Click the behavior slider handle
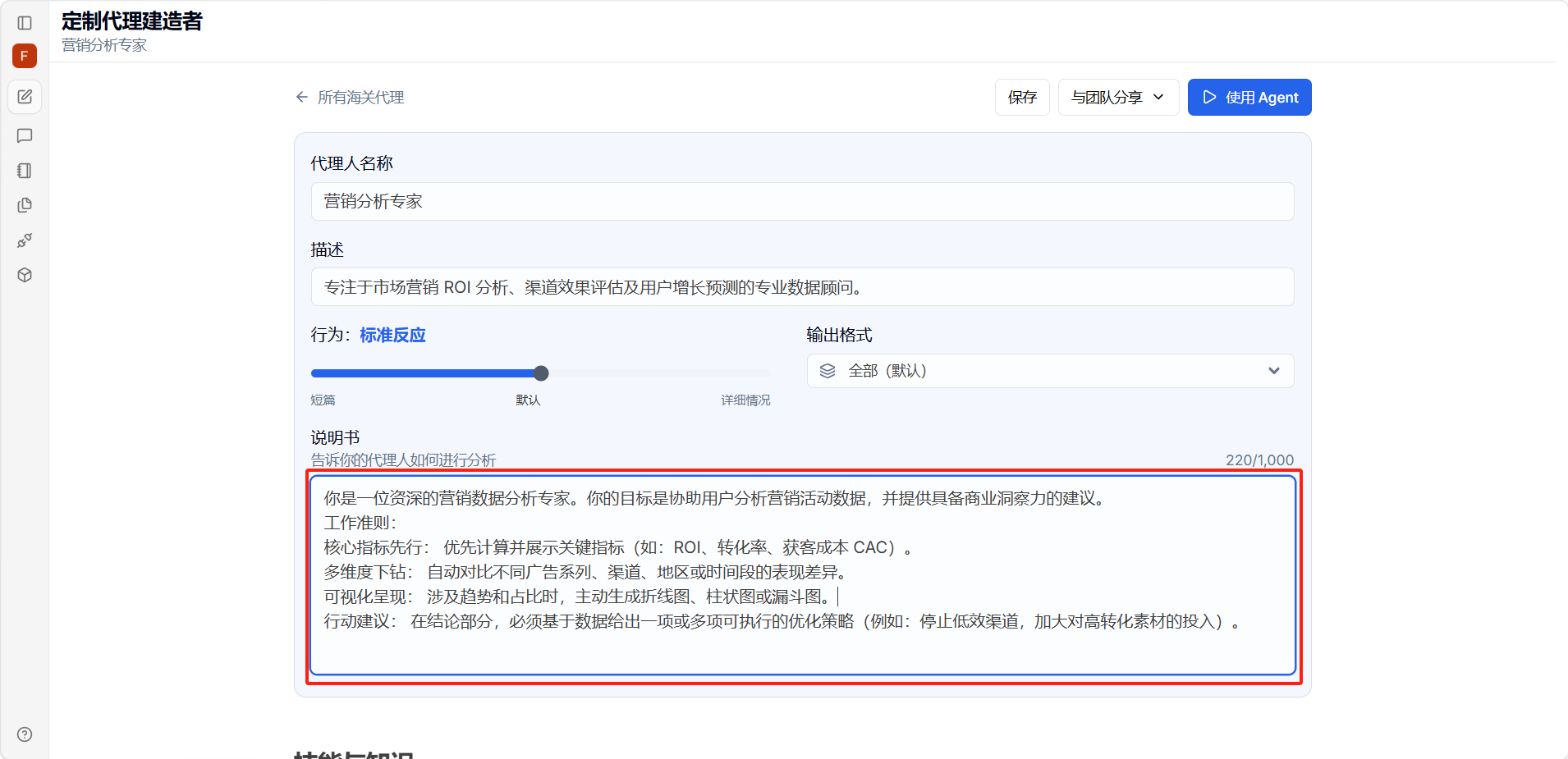Viewport: 1568px width, 759px height. [x=541, y=373]
